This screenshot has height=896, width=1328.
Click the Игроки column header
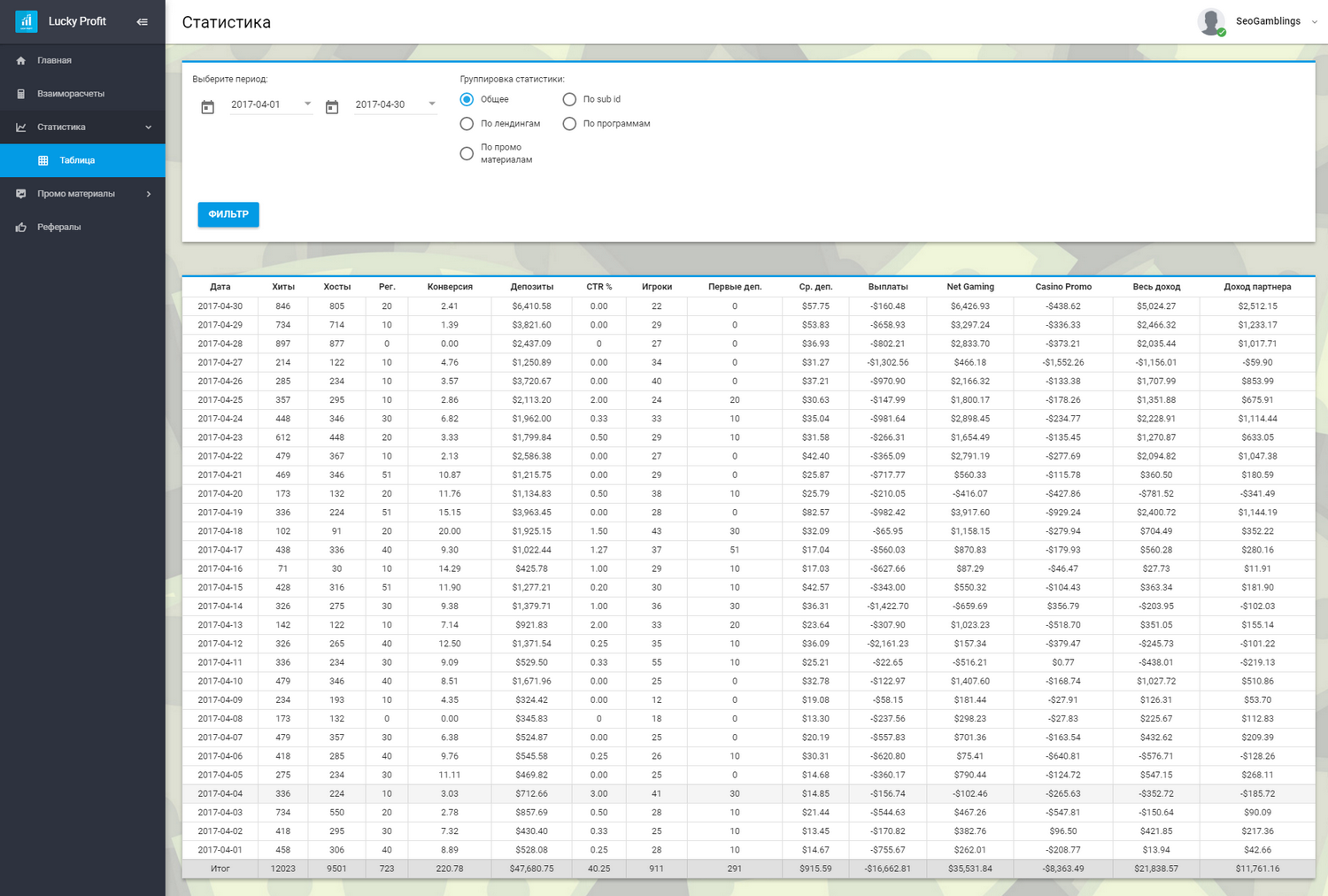(x=657, y=287)
